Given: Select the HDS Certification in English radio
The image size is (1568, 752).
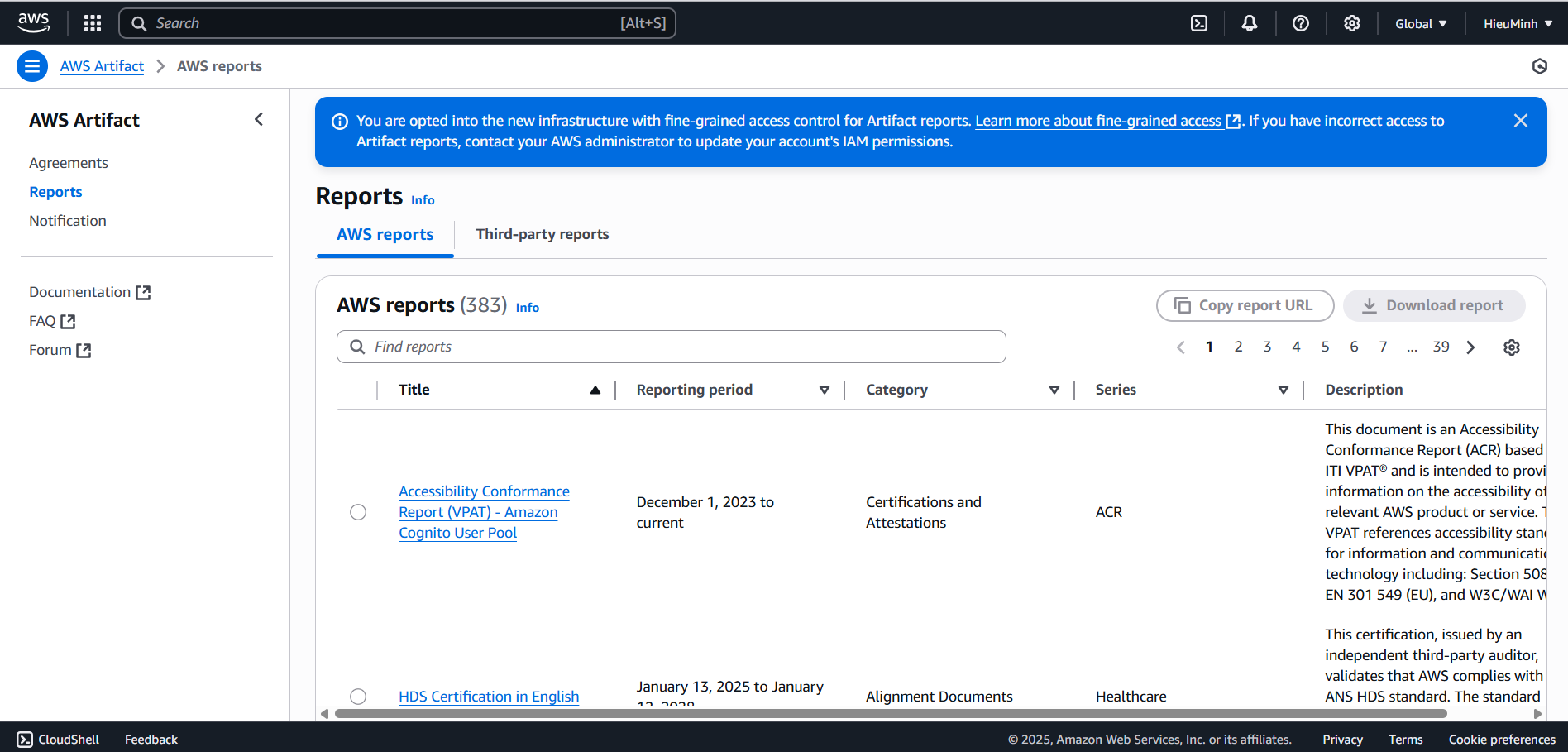Looking at the screenshot, I should tap(358, 697).
